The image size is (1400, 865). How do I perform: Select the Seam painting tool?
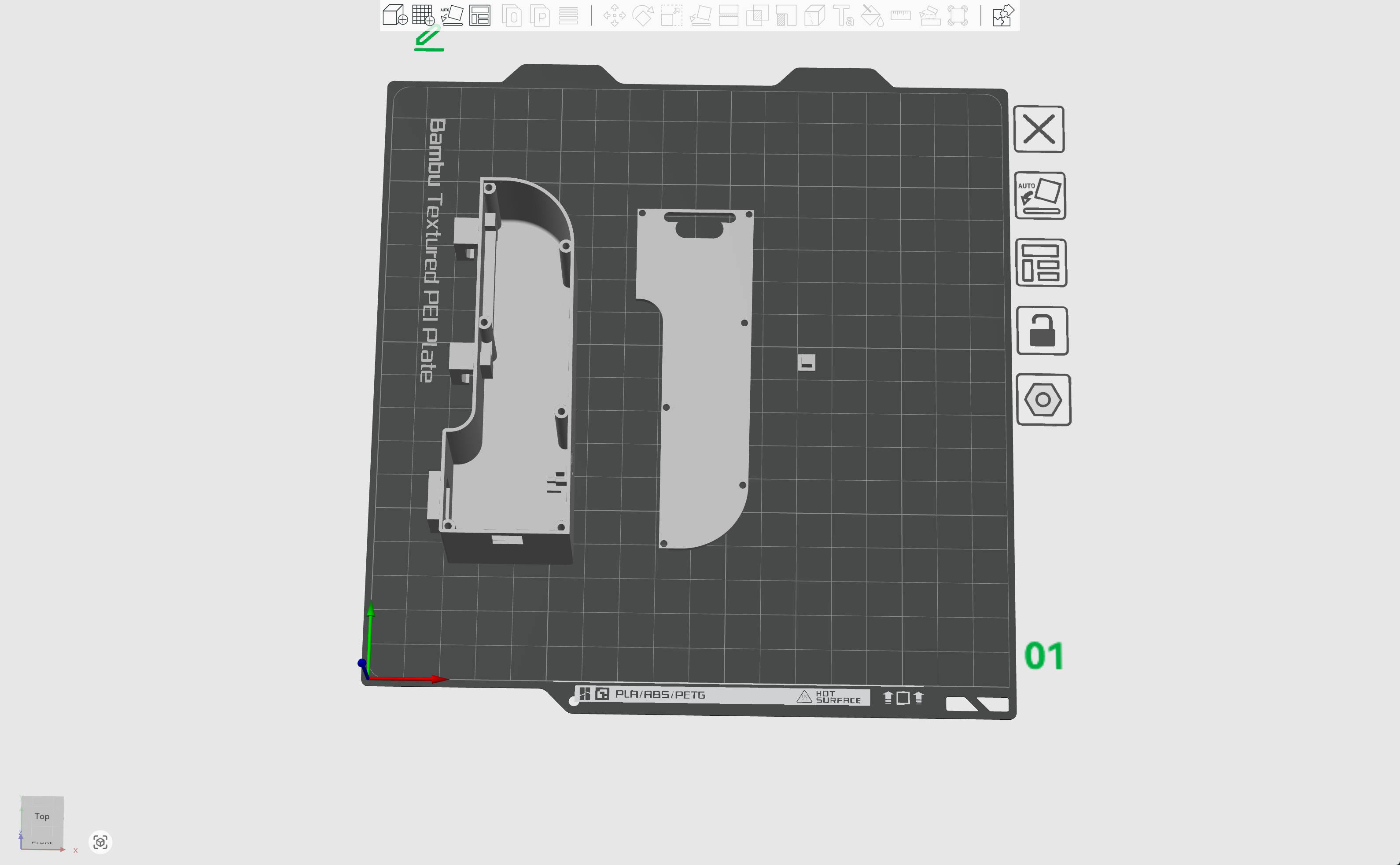[815, 15]
